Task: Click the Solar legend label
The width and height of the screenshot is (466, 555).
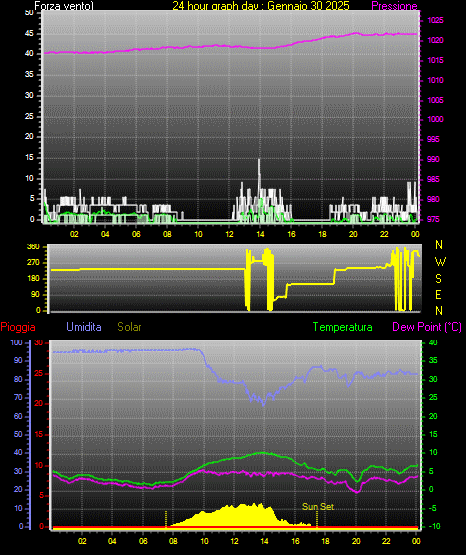Action: point(130,327)
